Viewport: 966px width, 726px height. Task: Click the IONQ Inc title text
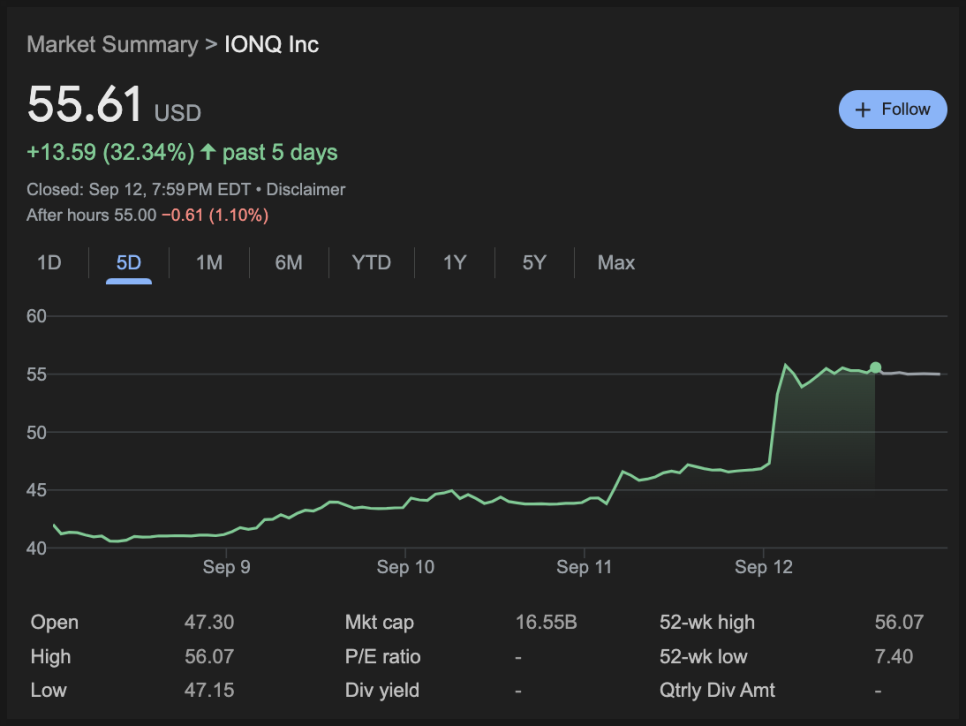click(272, 44)
